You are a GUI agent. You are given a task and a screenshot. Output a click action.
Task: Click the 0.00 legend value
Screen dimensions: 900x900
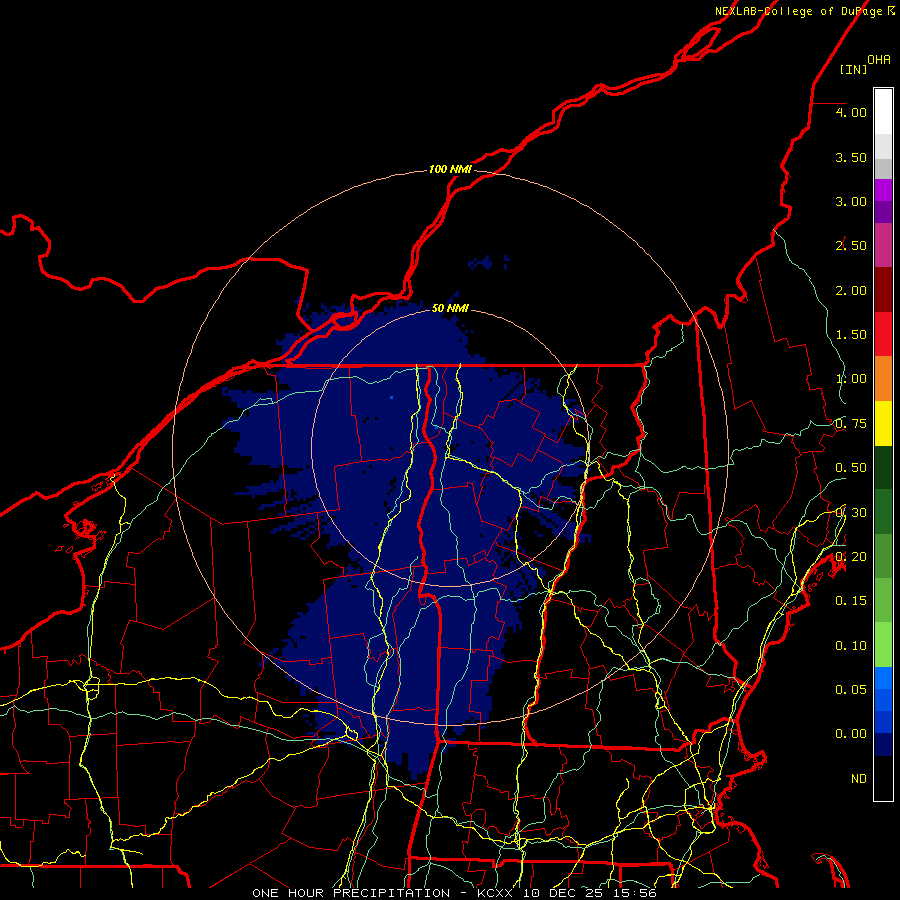tap(851, 734)
